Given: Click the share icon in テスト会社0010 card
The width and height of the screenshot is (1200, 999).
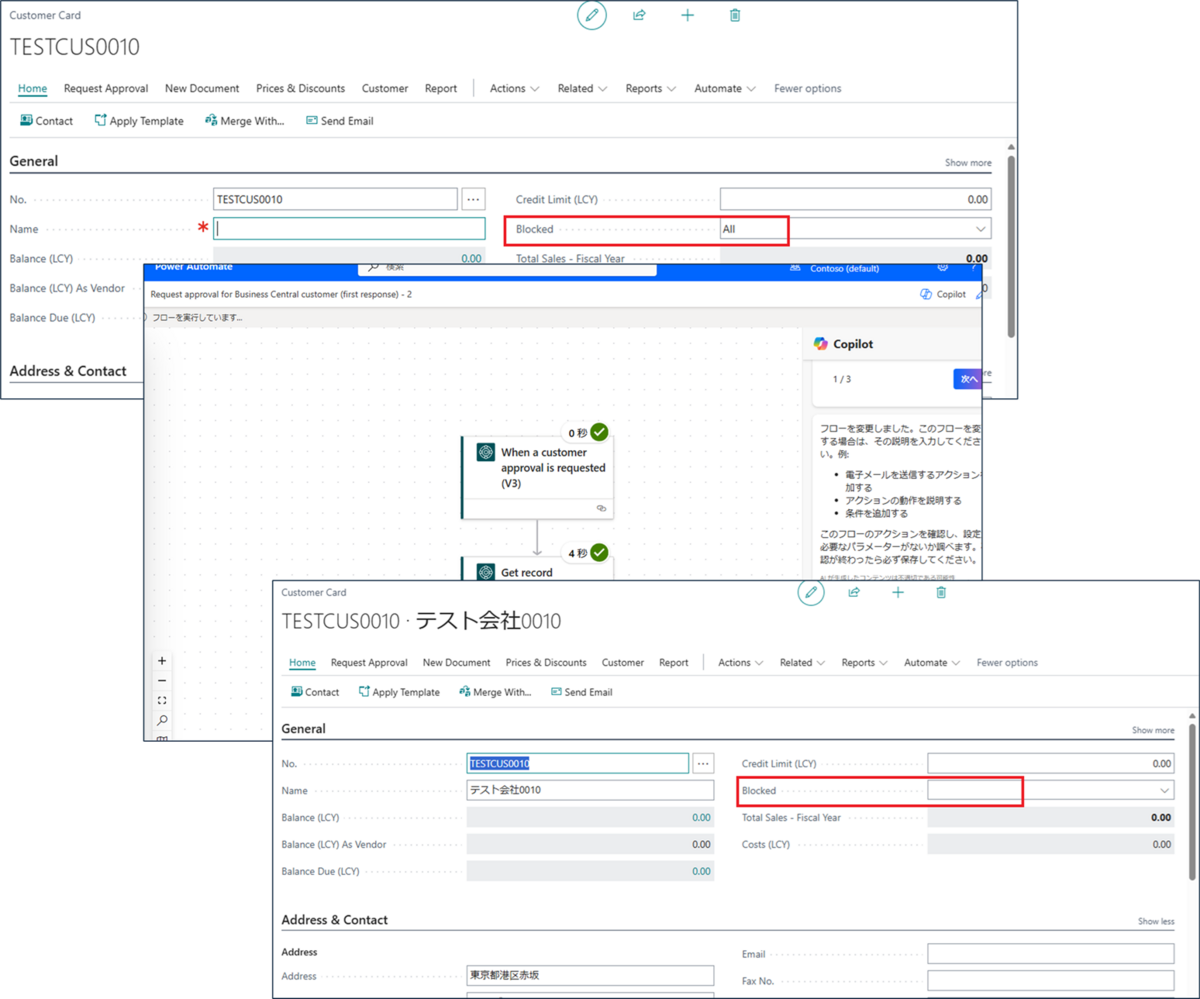Looking at the screenshot, I should [854, 592].
